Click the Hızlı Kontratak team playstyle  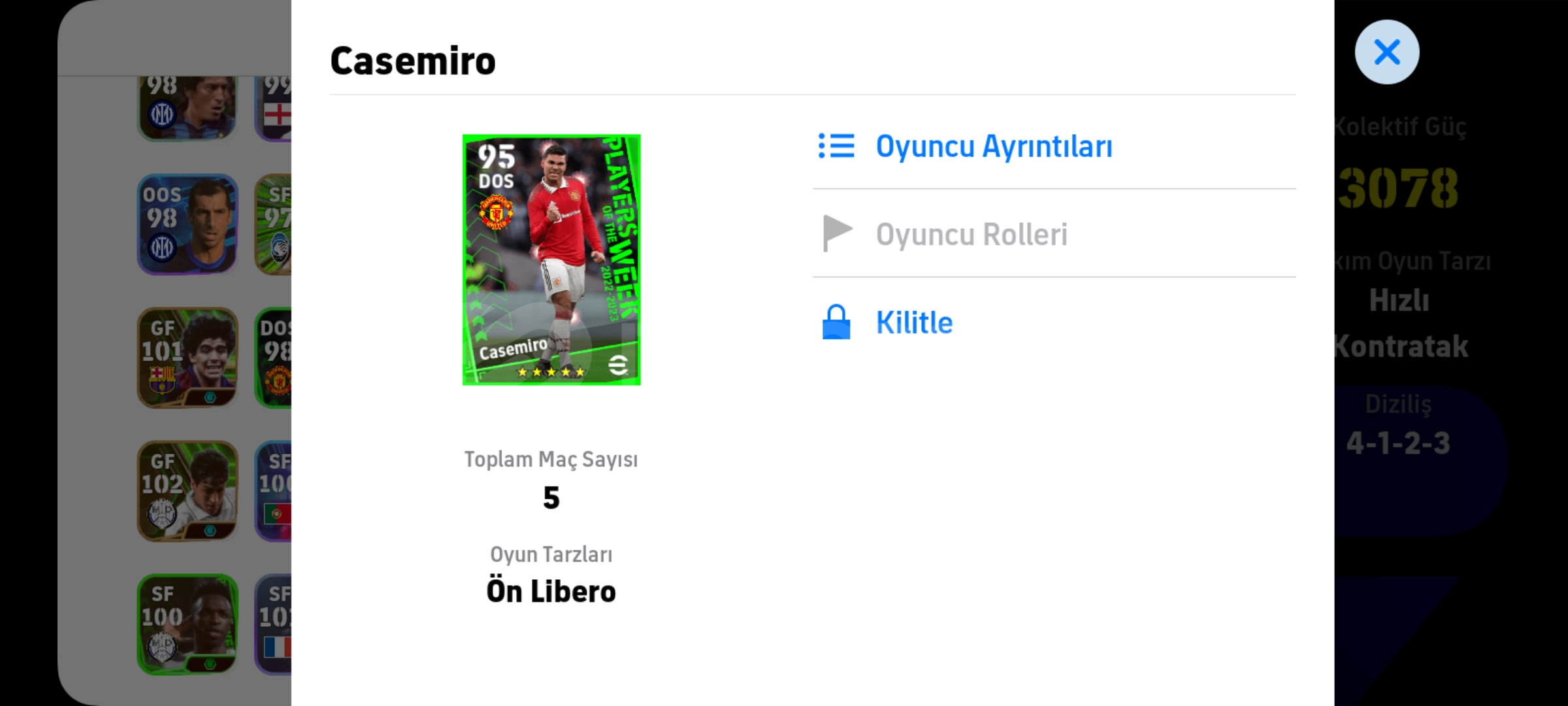click(x=1399, y=323)
